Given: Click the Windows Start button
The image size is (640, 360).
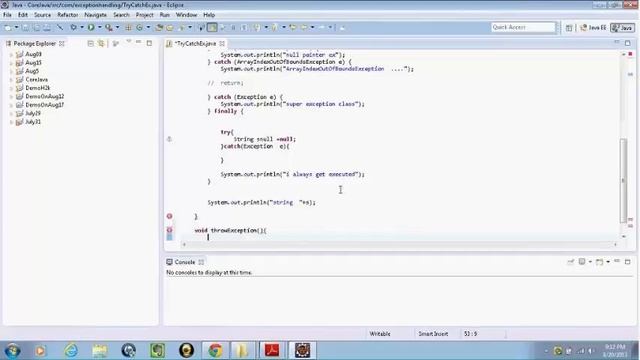Looking at the screenshot, I should click(x=12, y=351).
